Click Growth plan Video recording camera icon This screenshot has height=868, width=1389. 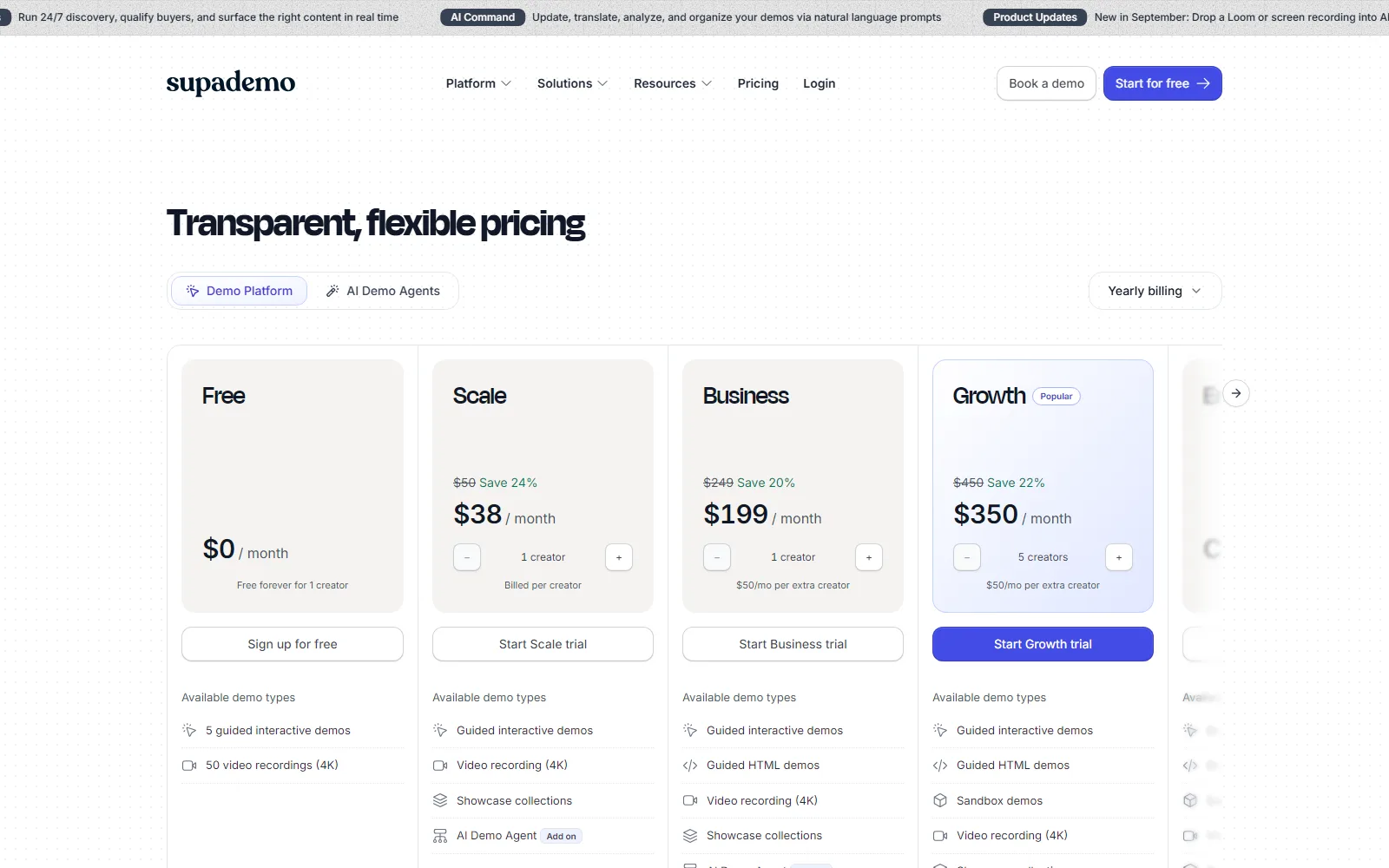coord(940,836)
